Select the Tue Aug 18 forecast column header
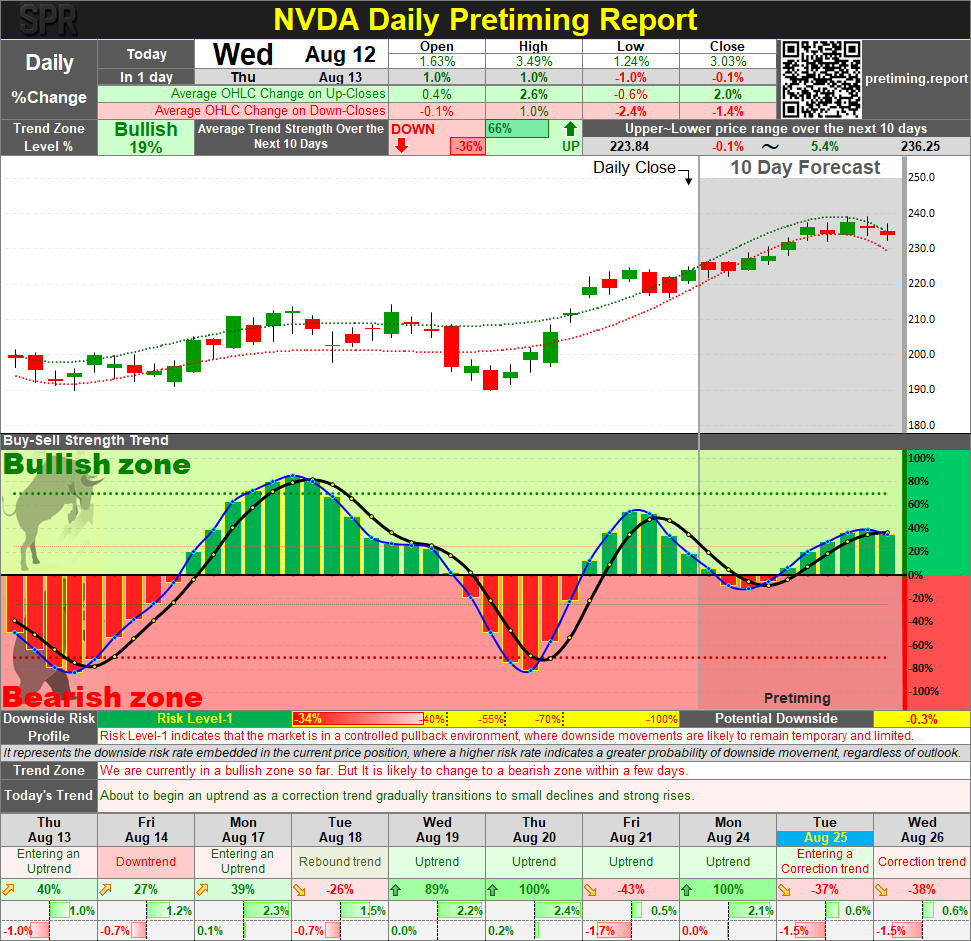 tap(340, 830)
